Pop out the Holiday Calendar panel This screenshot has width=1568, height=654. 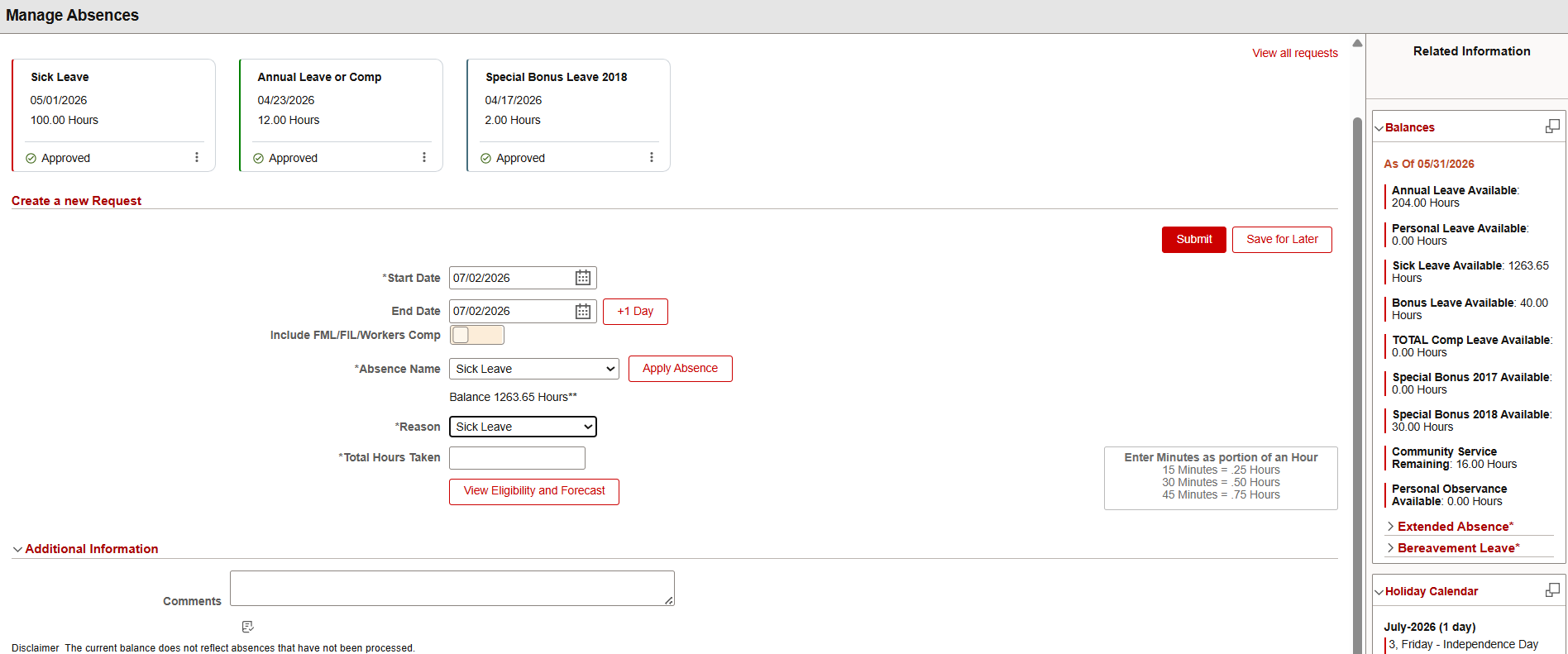1552,590
